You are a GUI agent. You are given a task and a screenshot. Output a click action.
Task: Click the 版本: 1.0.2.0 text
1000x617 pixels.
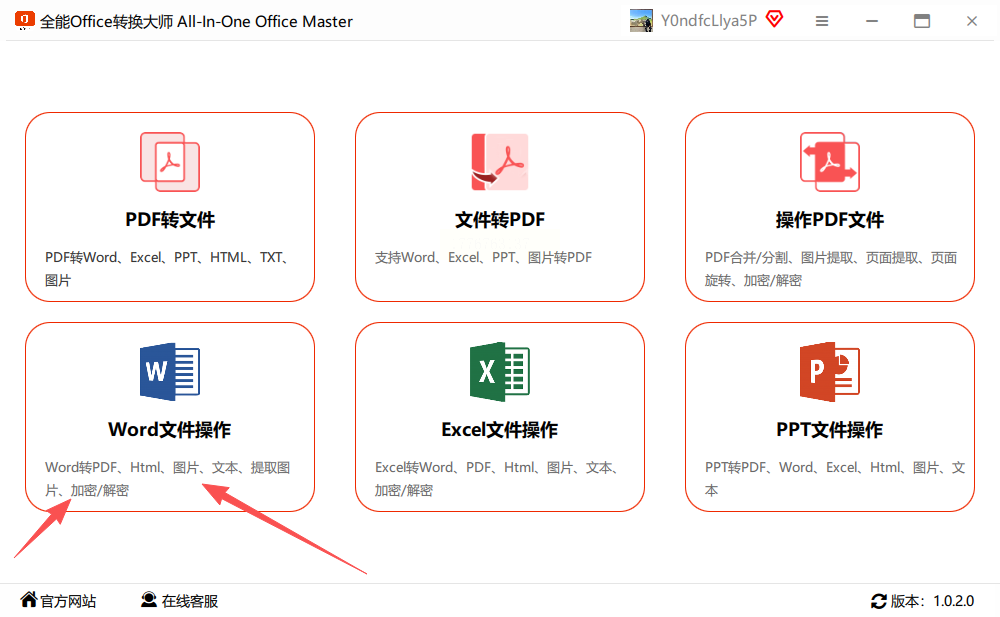(x=932, y=601)
